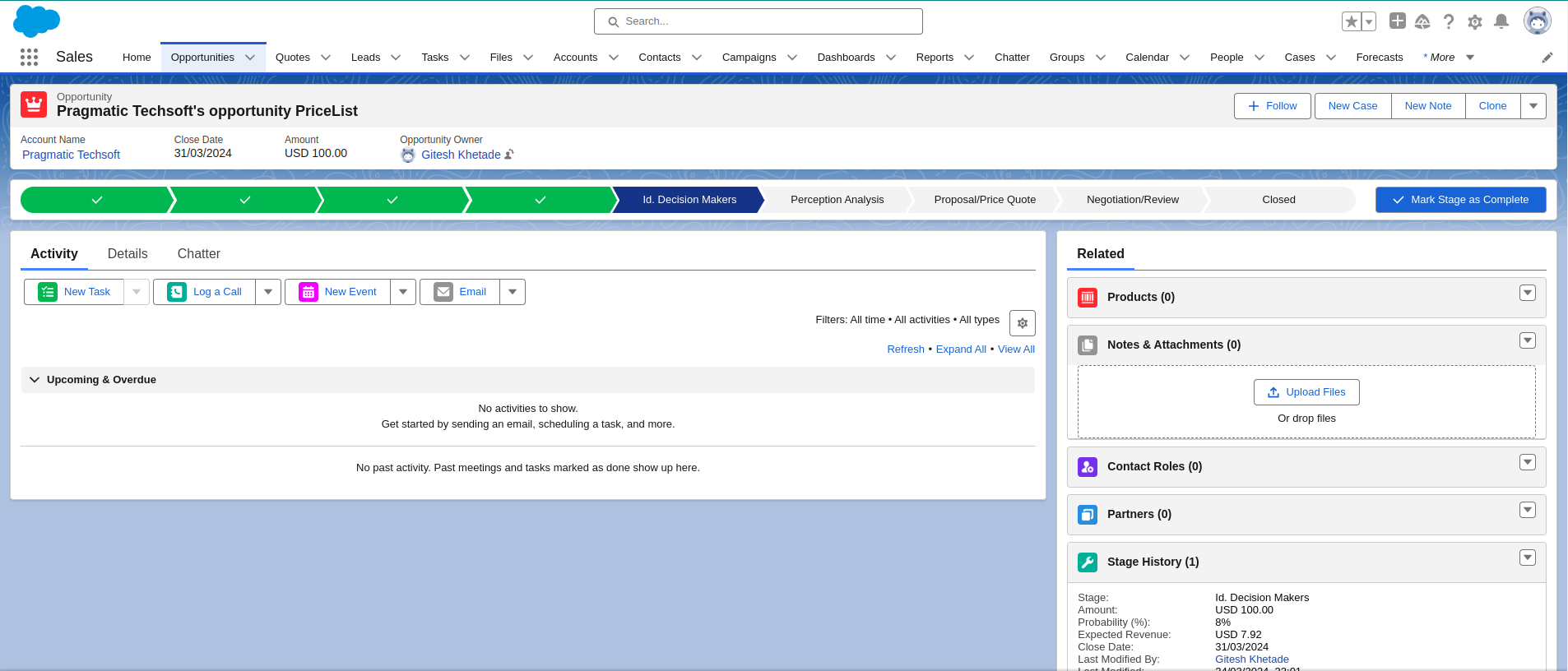Click the Follow button

[1273, 106]
